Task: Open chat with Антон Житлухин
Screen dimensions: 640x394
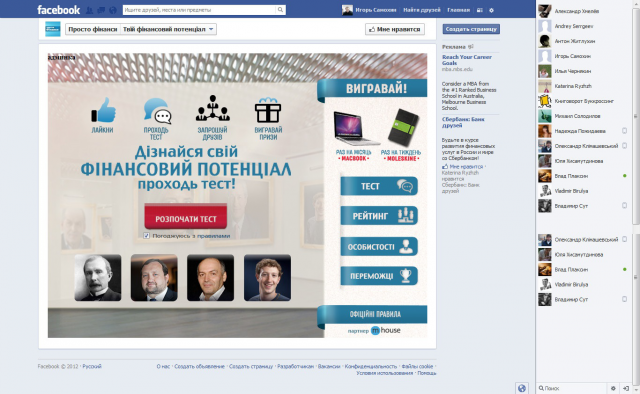Action: (x=584, y=41)
